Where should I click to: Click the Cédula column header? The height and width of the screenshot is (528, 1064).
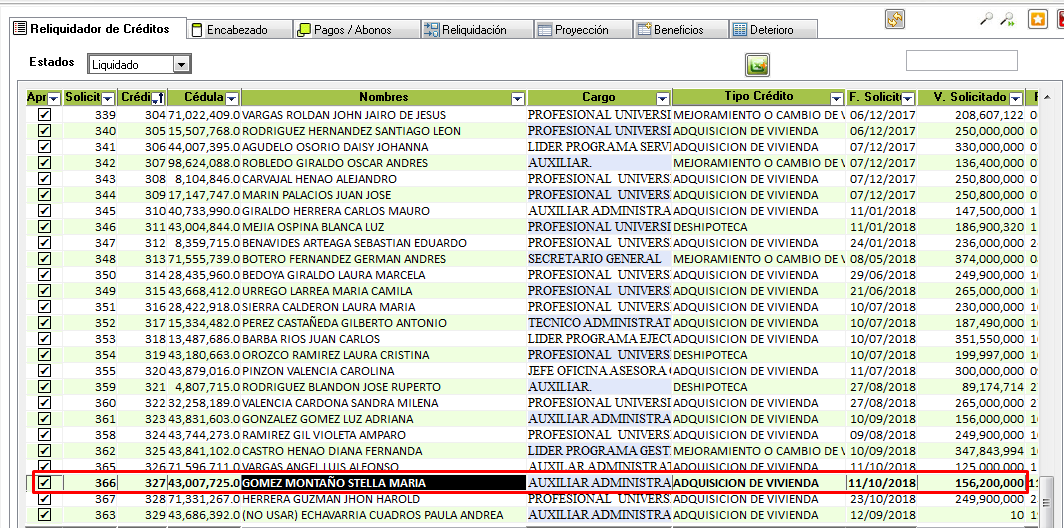pyautogui.click(x=204, y=98)
